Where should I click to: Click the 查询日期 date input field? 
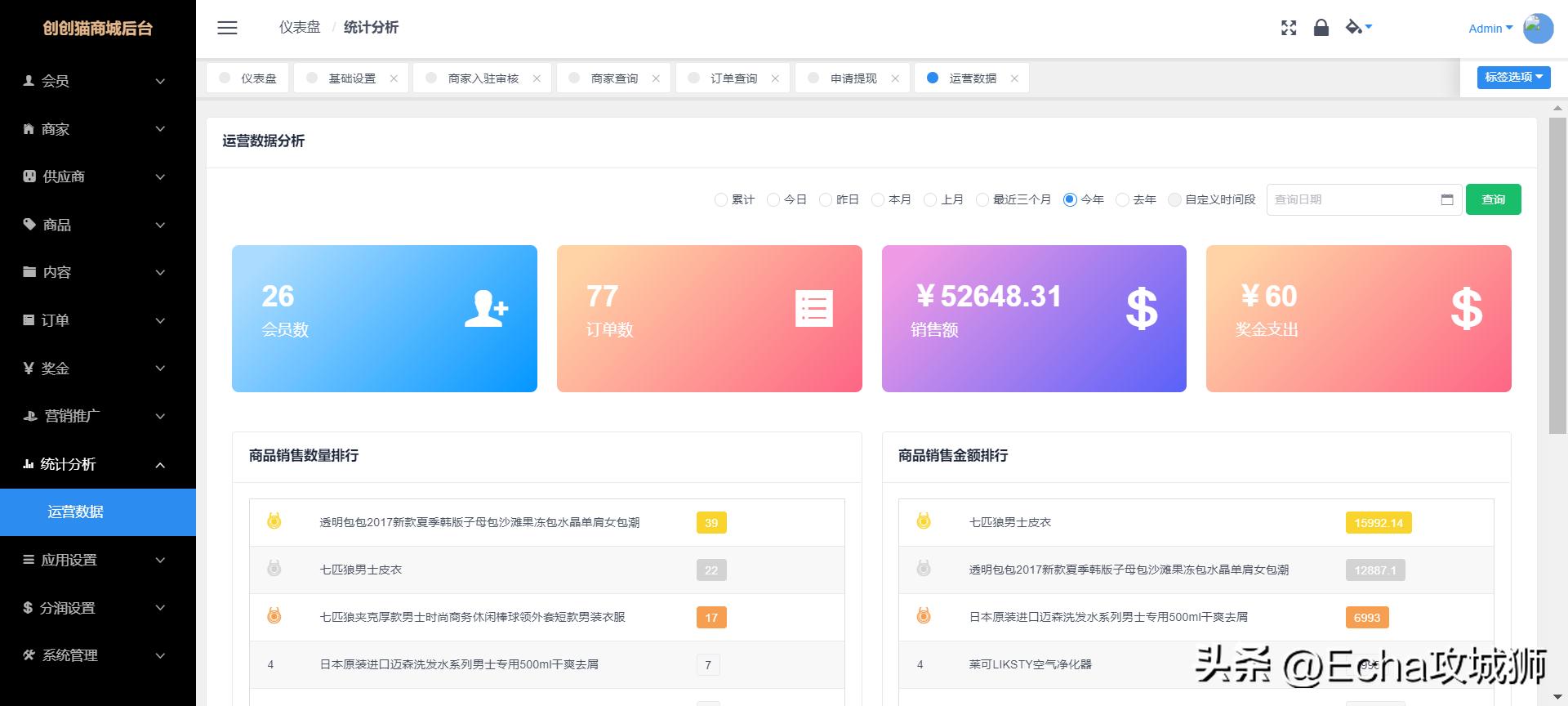tap(1364, 199)
